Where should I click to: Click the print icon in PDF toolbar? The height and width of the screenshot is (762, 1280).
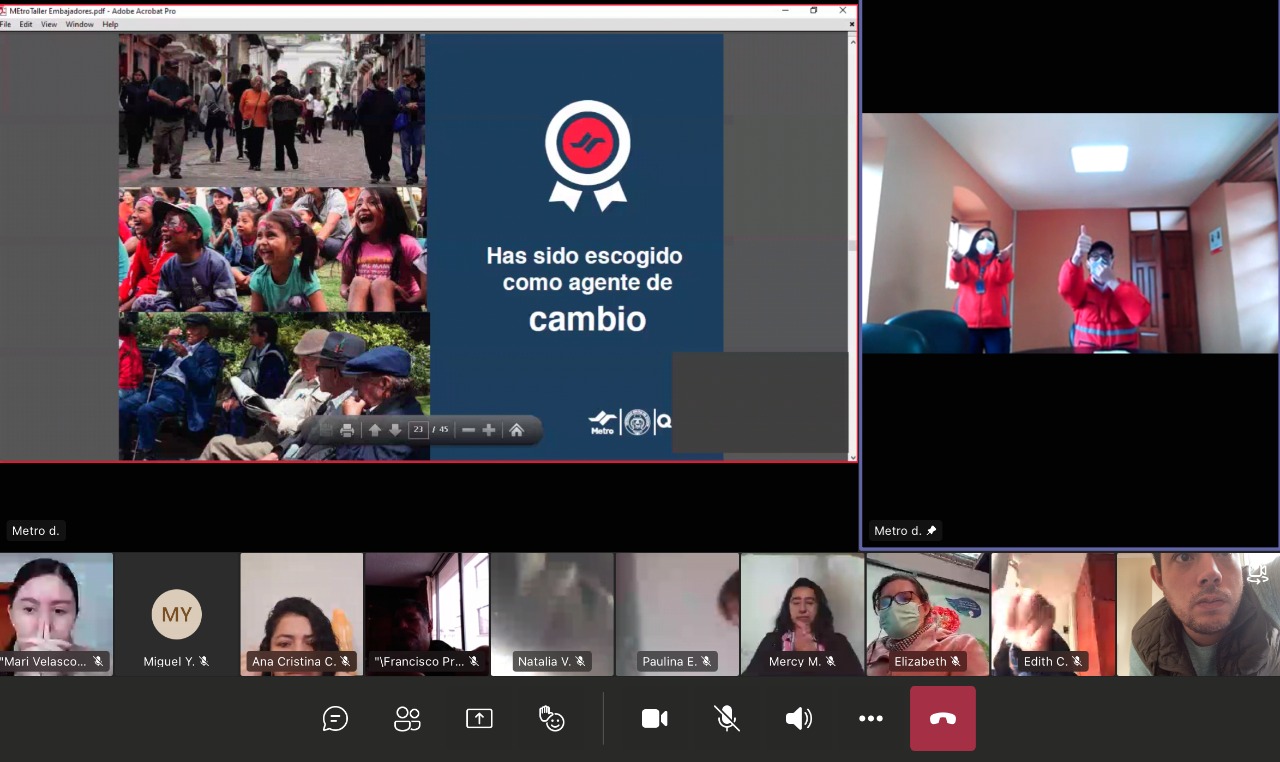click(347, 430)
